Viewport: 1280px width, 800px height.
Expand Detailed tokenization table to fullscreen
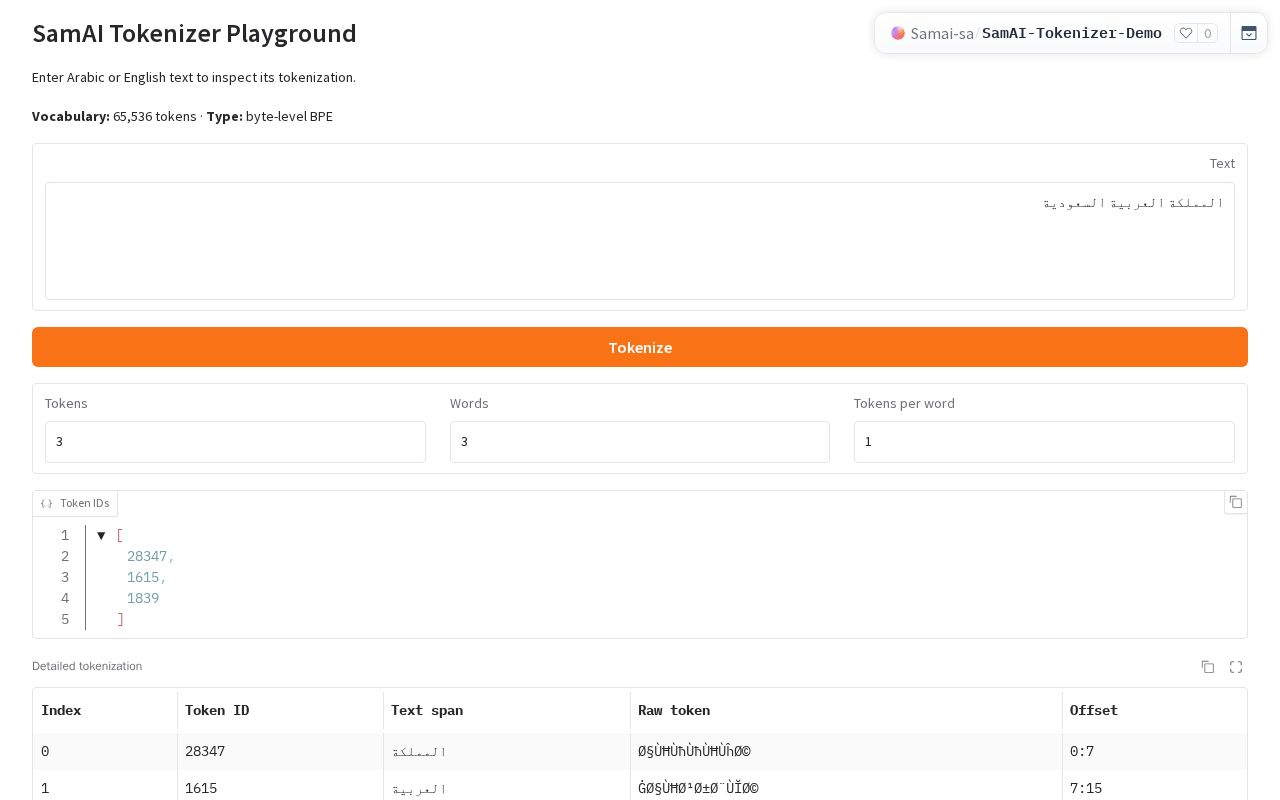1236,667
